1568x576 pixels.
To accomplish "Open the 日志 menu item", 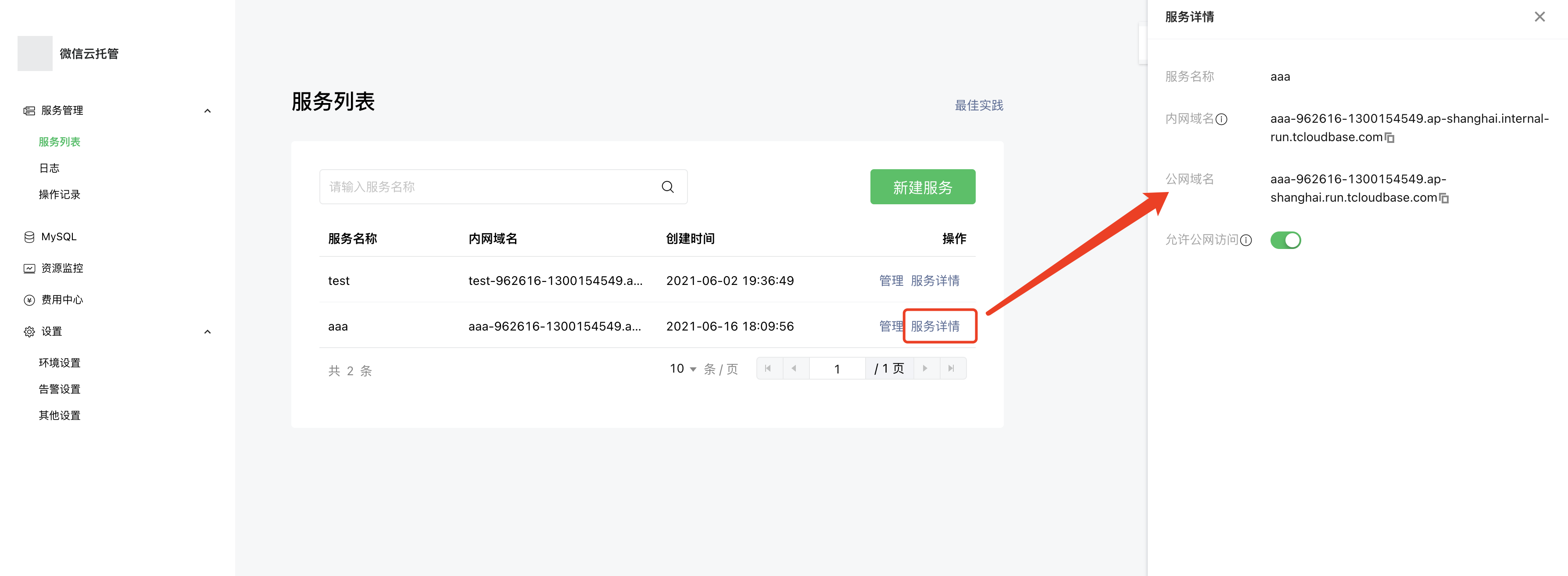I will 49,168.
